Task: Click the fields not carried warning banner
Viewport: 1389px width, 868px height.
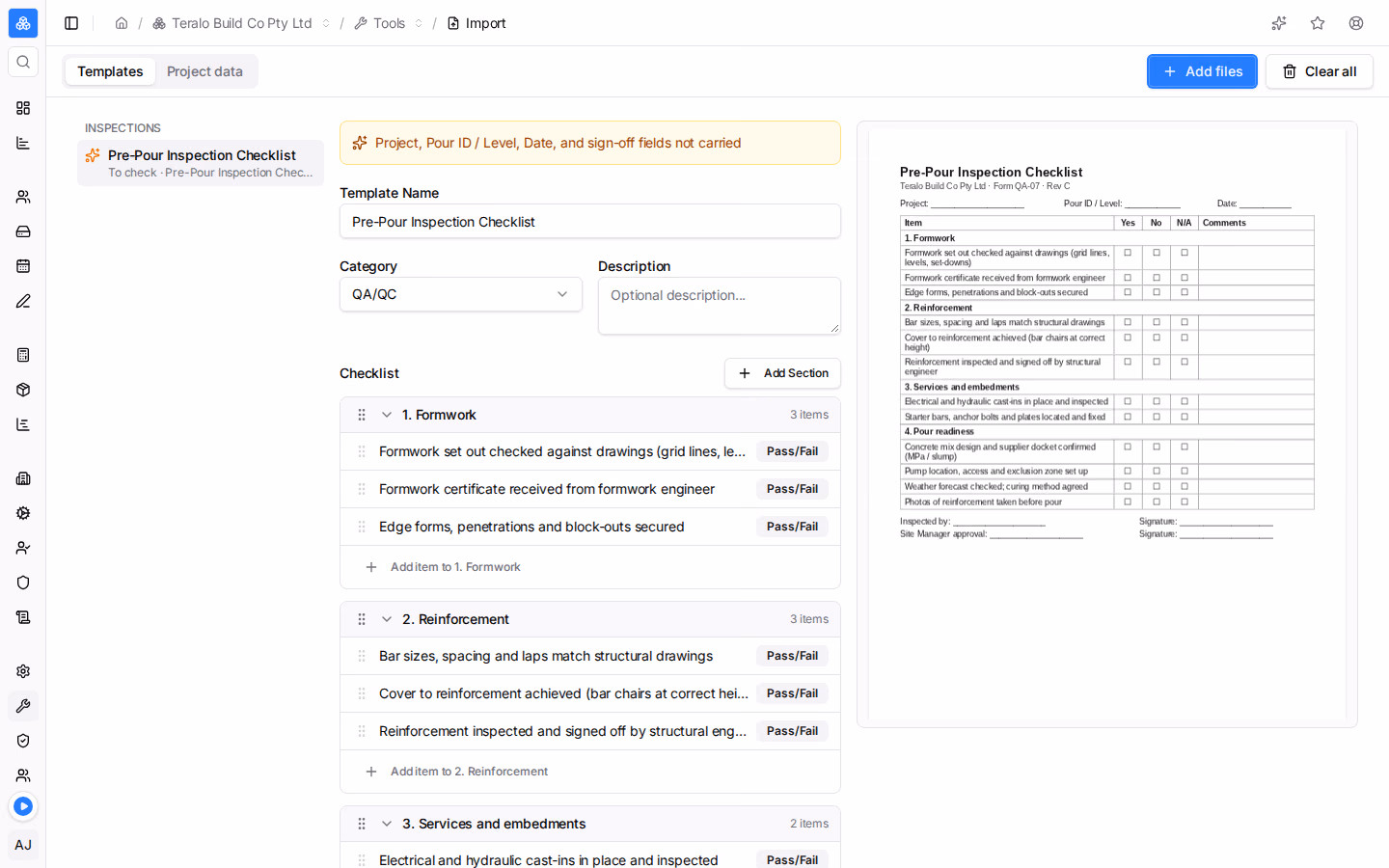Action: click(x=590, y=143)
